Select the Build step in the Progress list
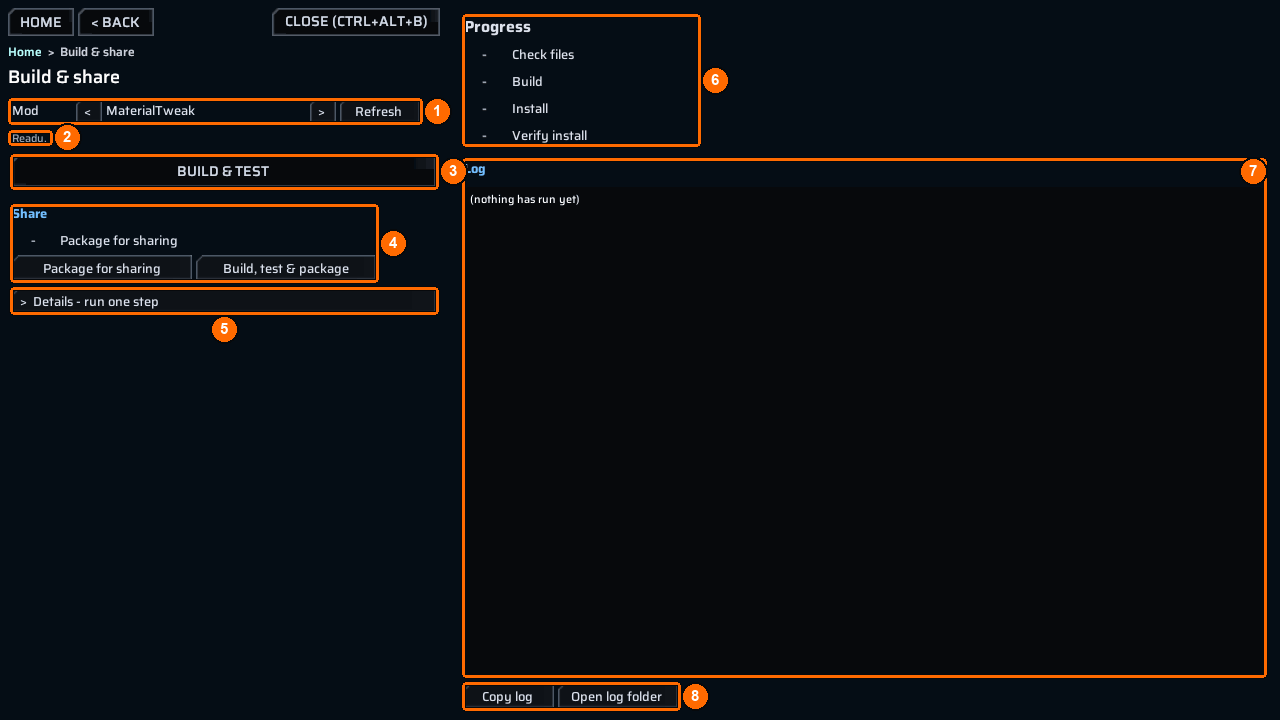Image resolution: width=1280 pixels, height=720 pixels. 527,82
